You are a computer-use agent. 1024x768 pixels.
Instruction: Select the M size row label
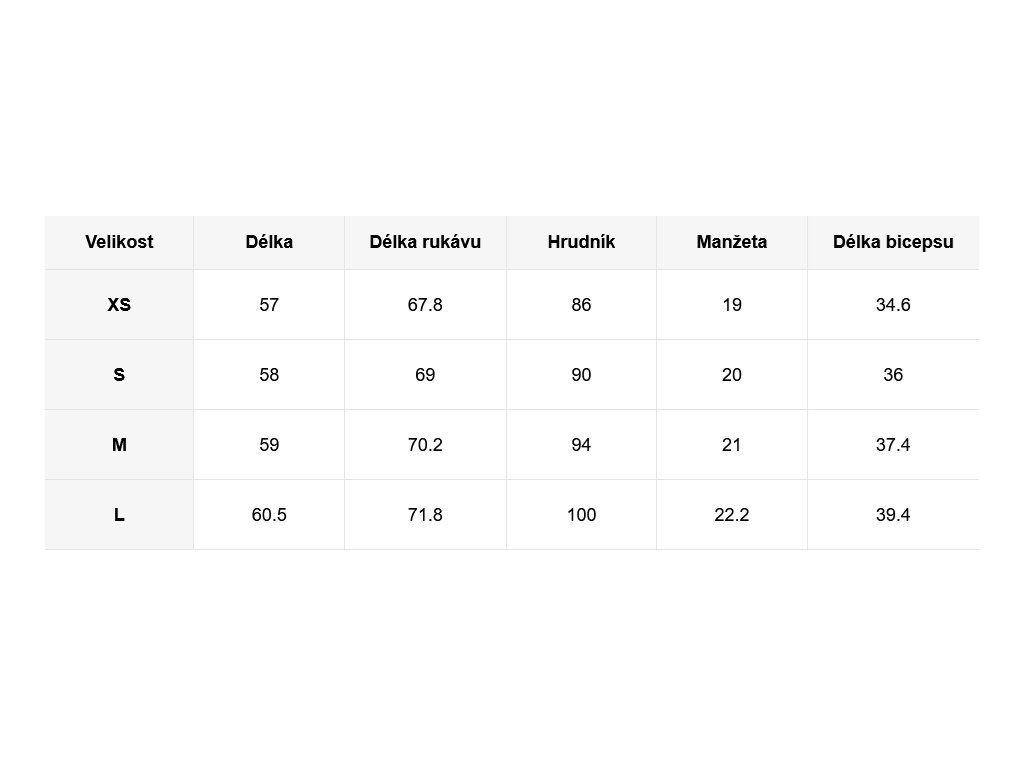click(119, 445)
